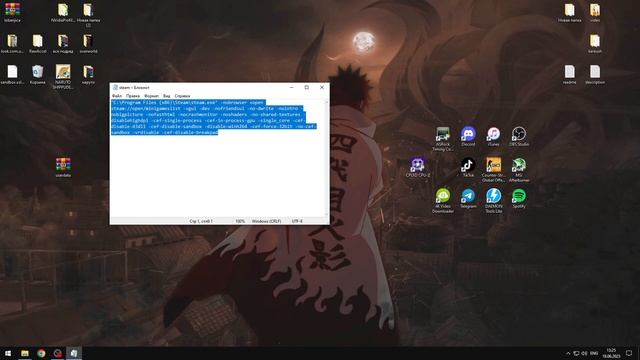The width and height of the screenshot is (640, 360).
Task: Select the WinRAR archive icon at top-left
Action: pos(12,12)
